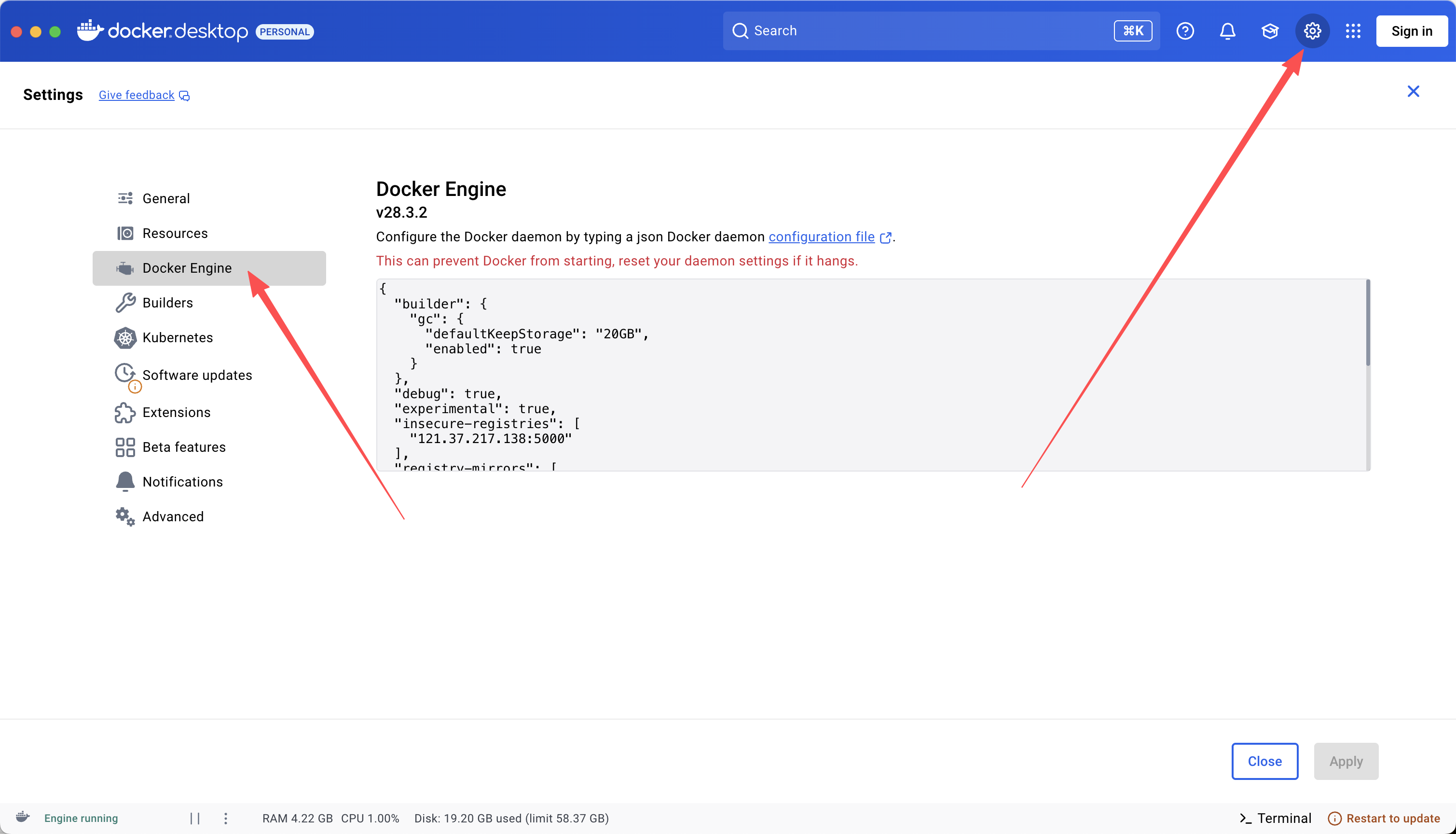The width and height of the screenshot is (1456, 834).
Task: Click the Restart to update link
Action: click(x=1390, y=818)
